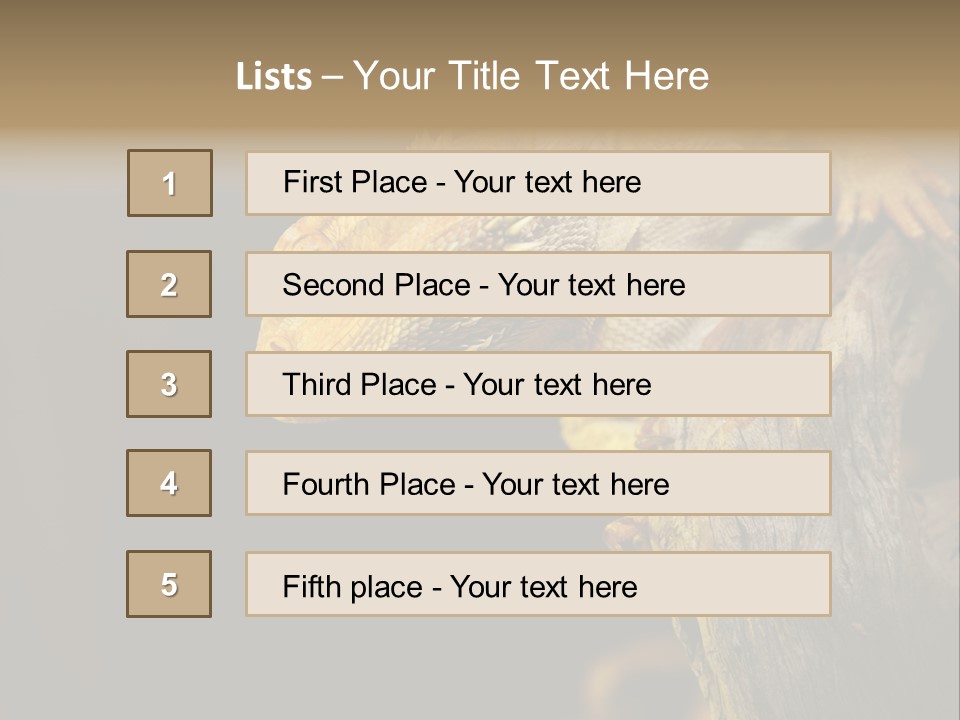The height and width of the screenshot is (720, 960).
Task: Select the "Your Title Text Here" title text
Action: coord(531,76)
